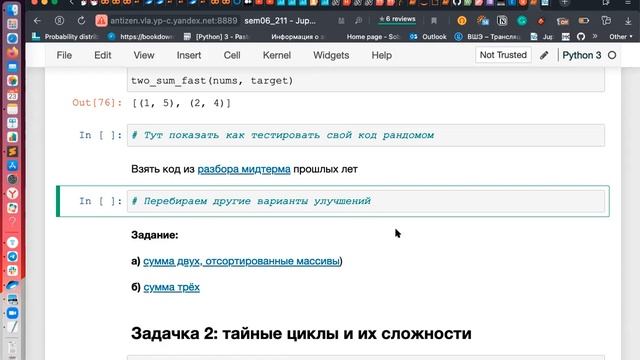Click the Out[76] output result text
Image resolution: width=640 pixels, height=360 pixels.
click(182, 103)
